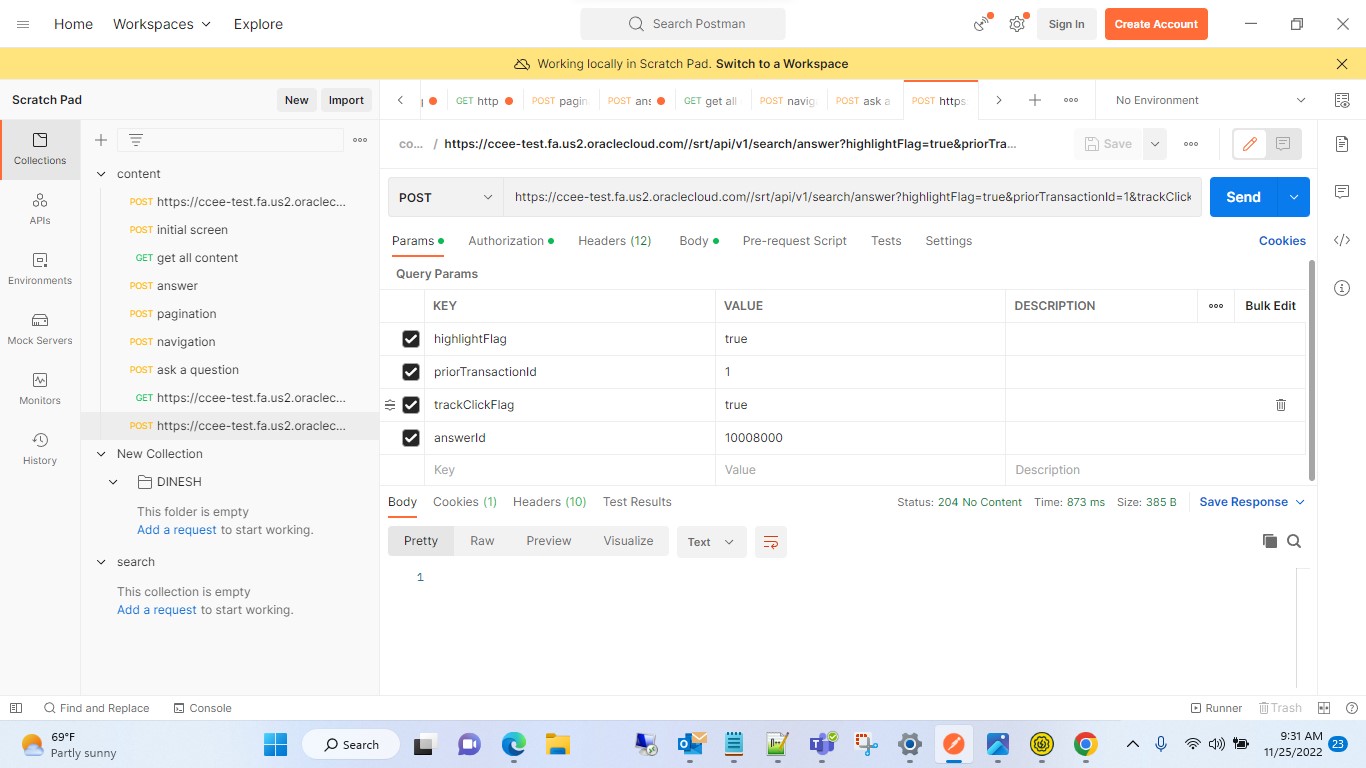The image size is (1366, 768).
Task: Open the Documentation panel icon
Action: 1341,143
